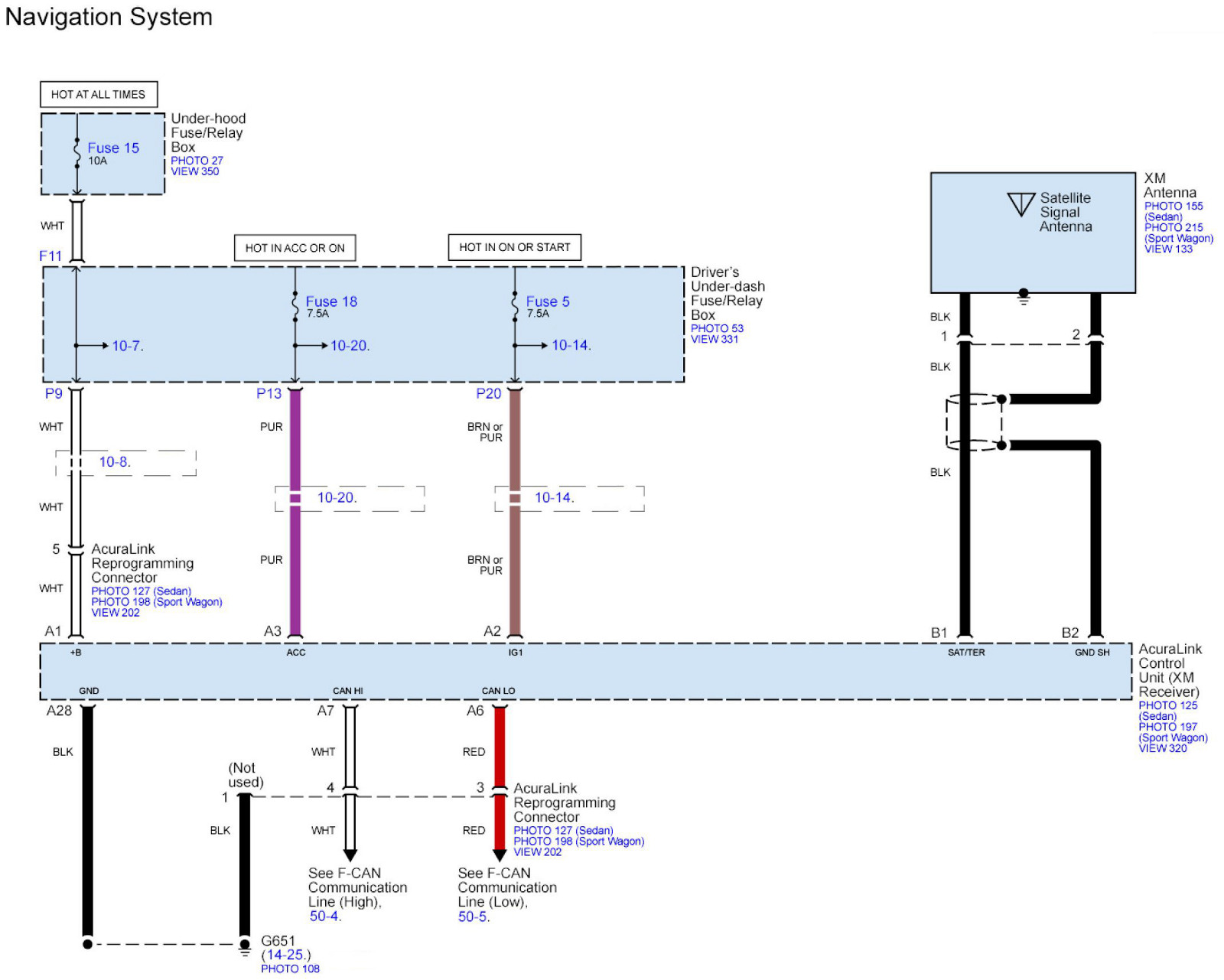Image resolution: width=1224 pixels, height=980 pixels.
Task: Click the ground symbol inside XM Antenna box
Action: [x=1024, y=298]
